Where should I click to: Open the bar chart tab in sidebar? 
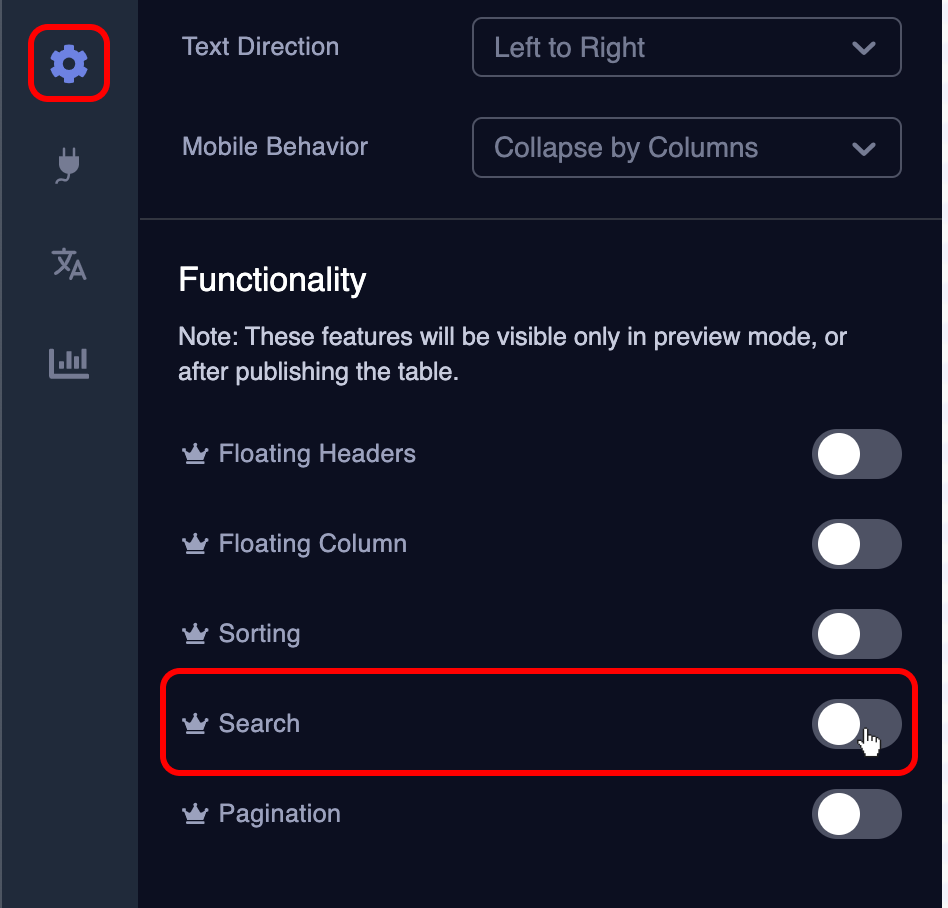coord(69,363)
